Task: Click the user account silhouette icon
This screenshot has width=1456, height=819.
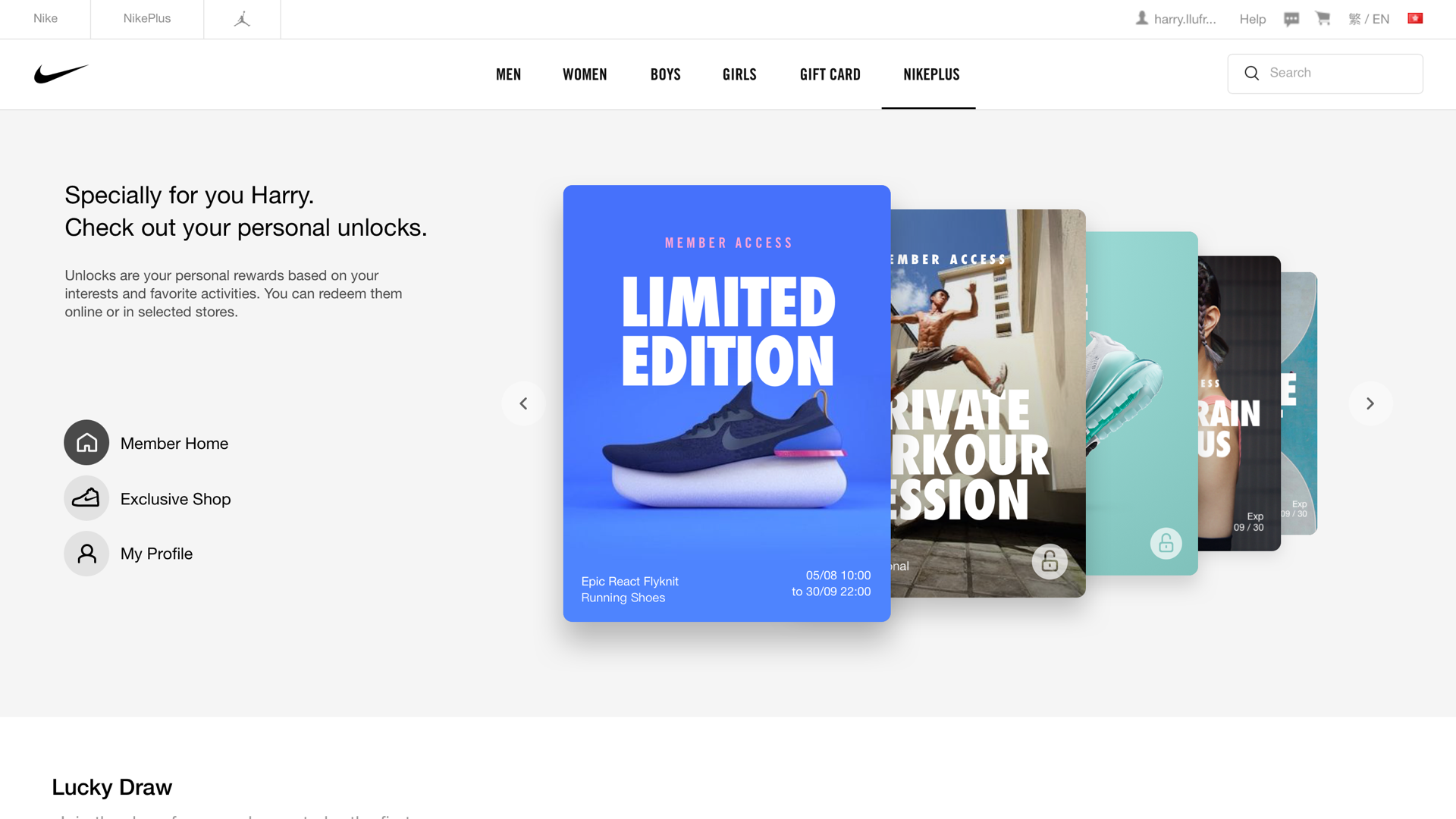Action: (1141, 18)
